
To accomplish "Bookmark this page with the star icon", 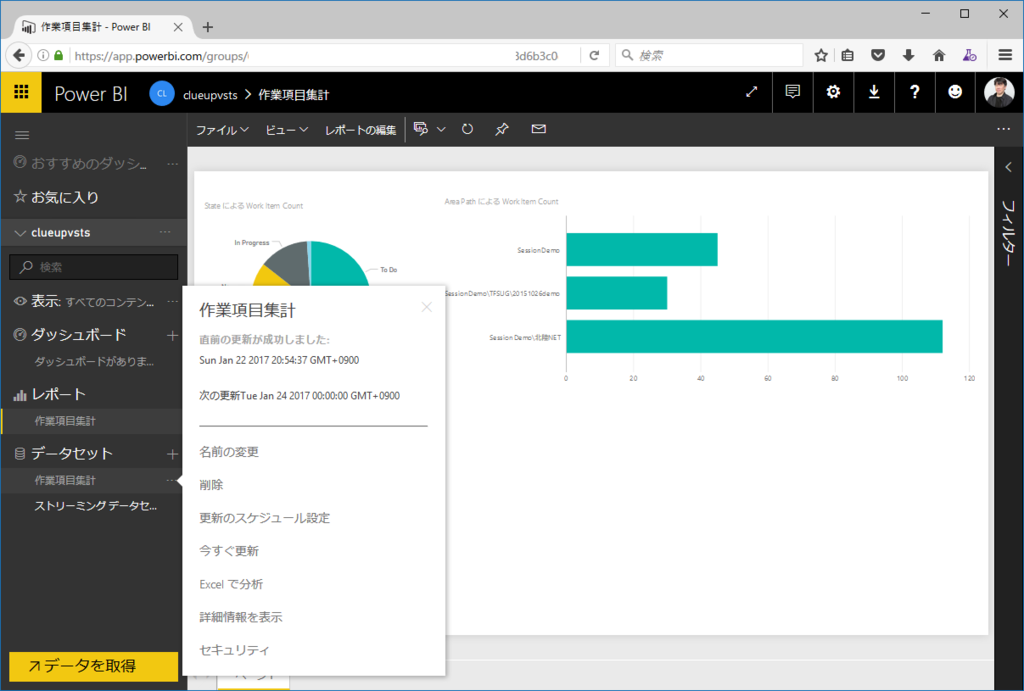I will (821, 56).
